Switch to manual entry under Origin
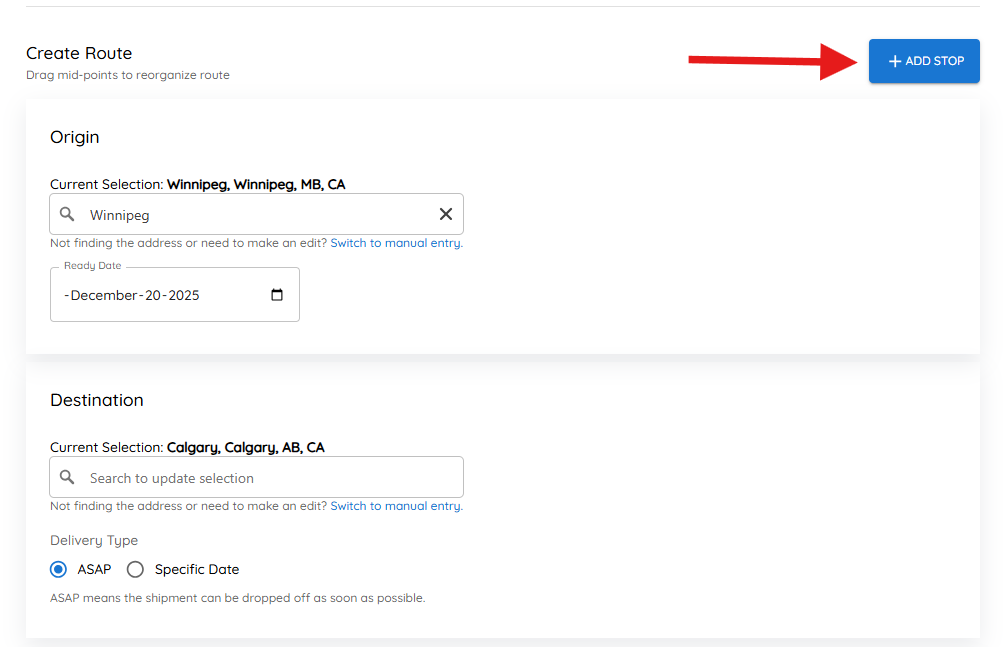The height and width of the screenshot is (647, 1003). [396, 243]
